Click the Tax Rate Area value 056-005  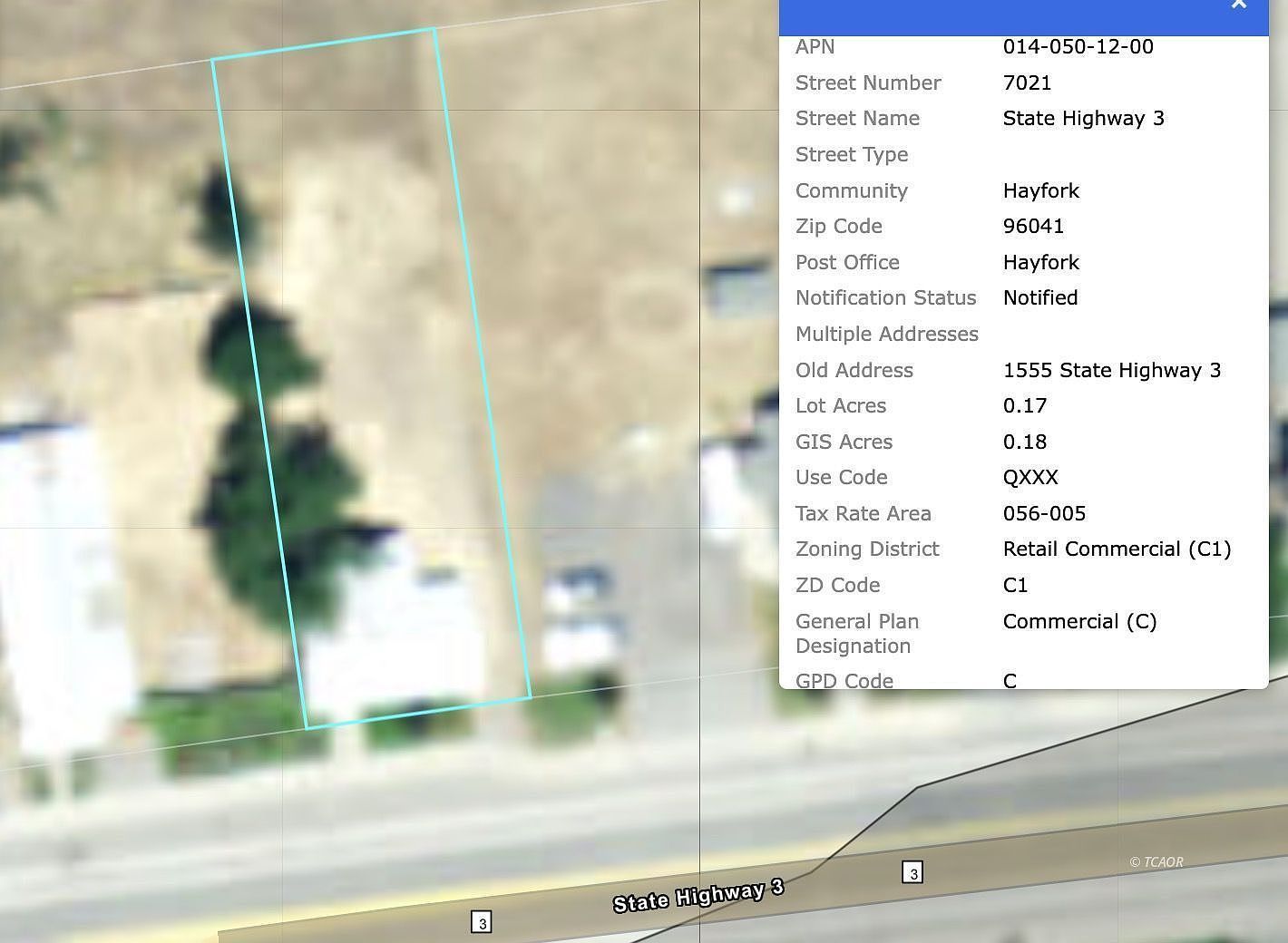[x=1044, y=514]
